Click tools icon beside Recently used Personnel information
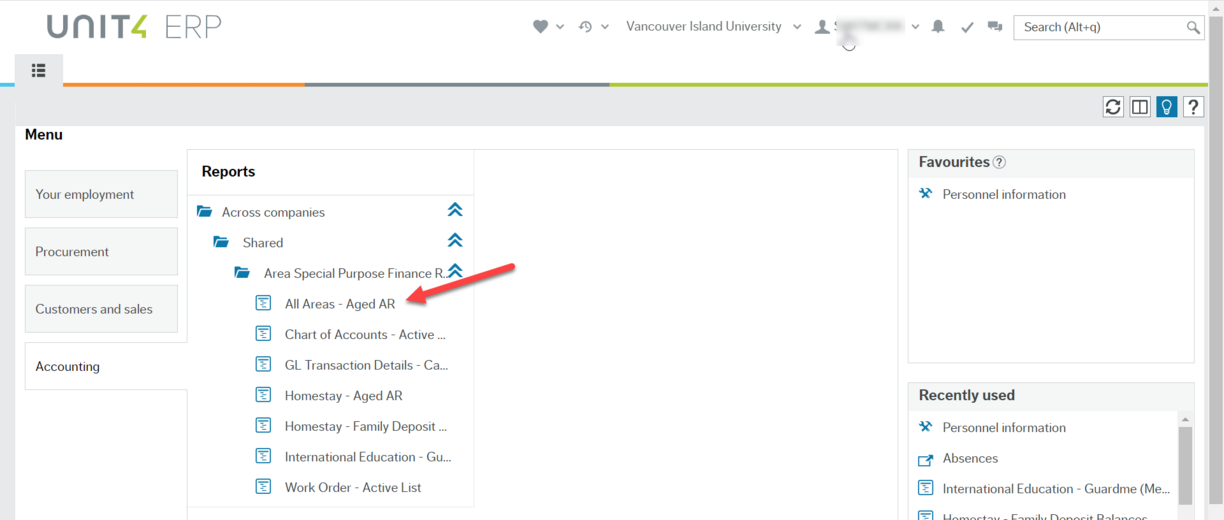 (x=925, y=427)
